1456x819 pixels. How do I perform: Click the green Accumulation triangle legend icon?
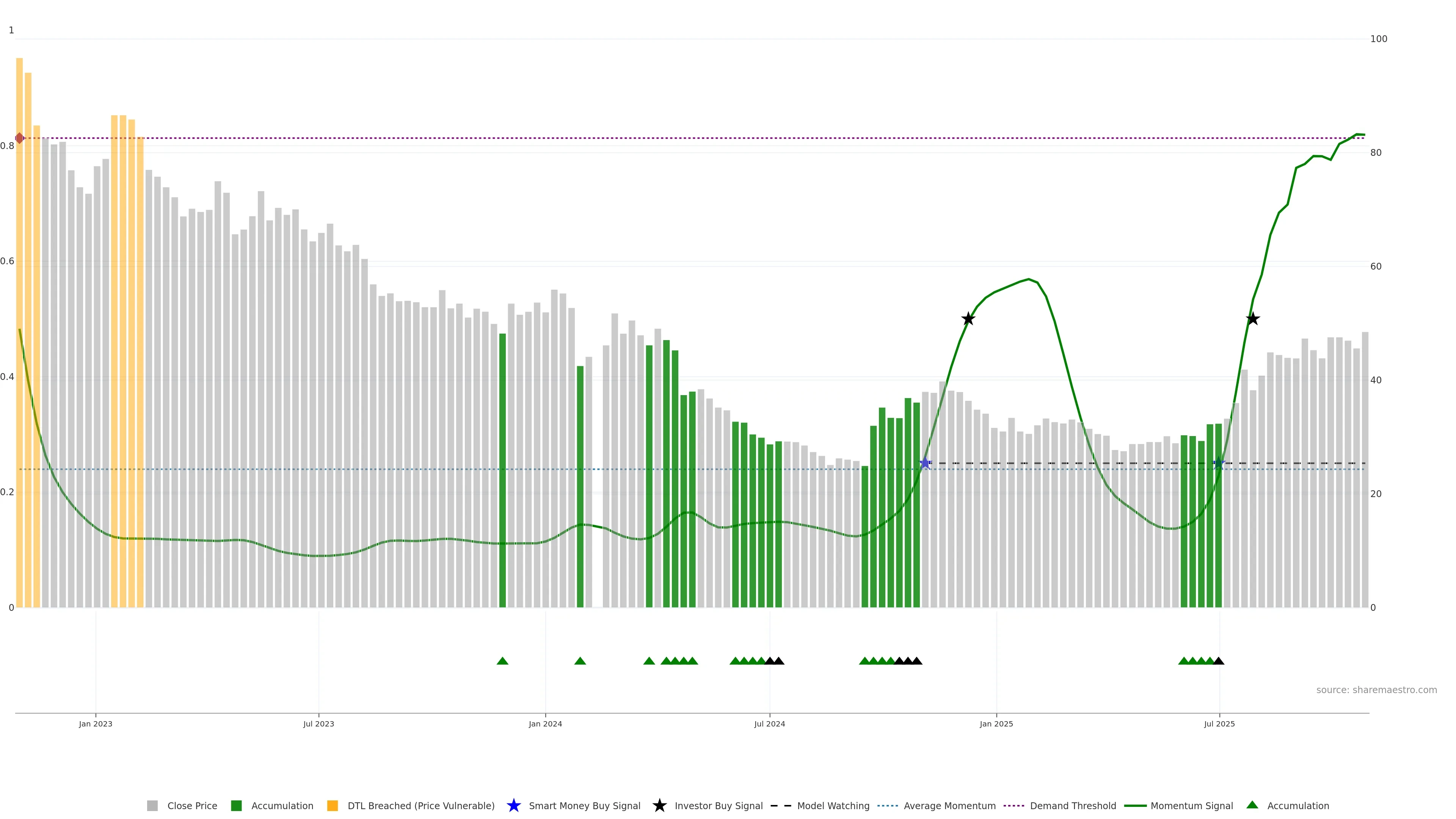[1252, 805]
